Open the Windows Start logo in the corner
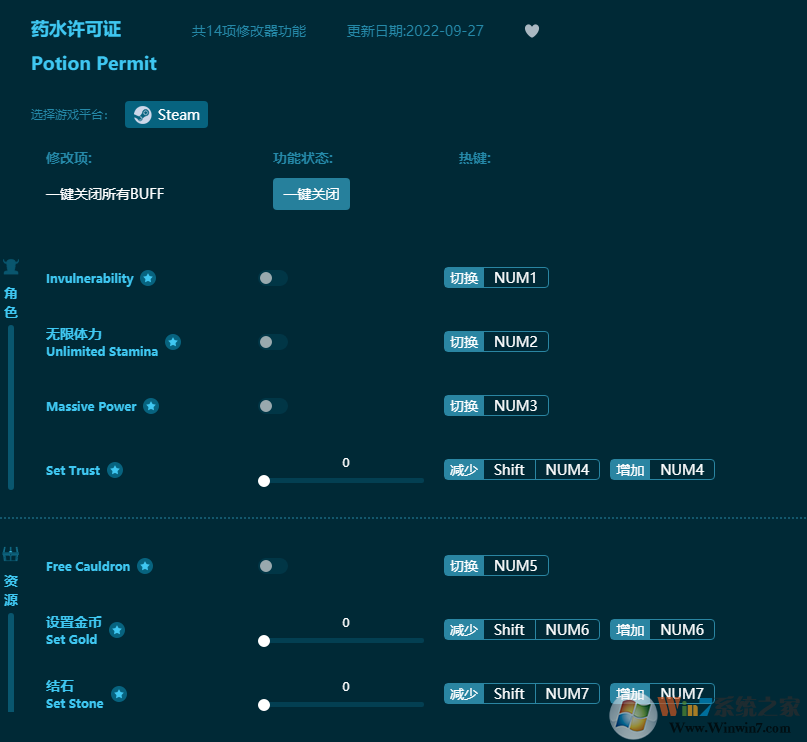 pyautogui.click(x=632, y=716)
